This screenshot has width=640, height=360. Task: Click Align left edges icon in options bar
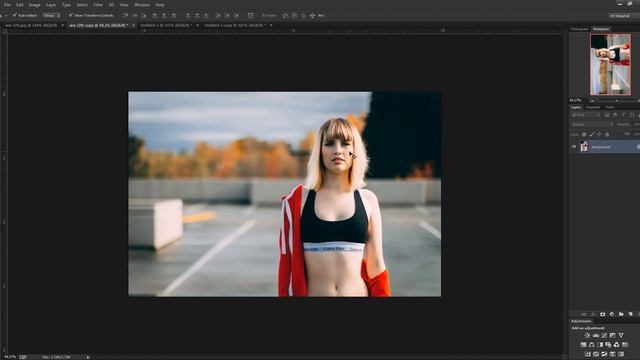155,16
